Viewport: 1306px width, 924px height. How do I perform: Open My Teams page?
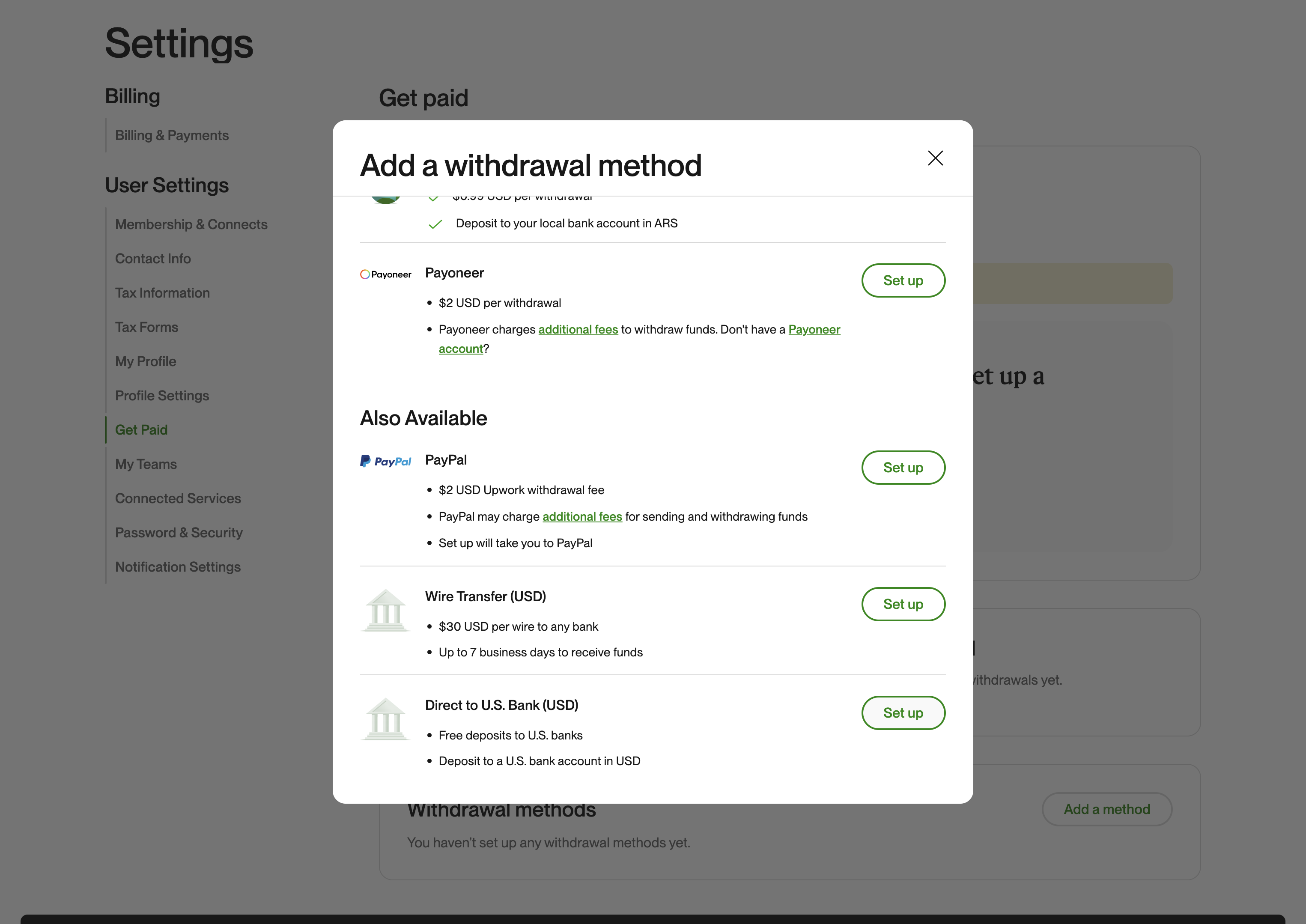146,464
